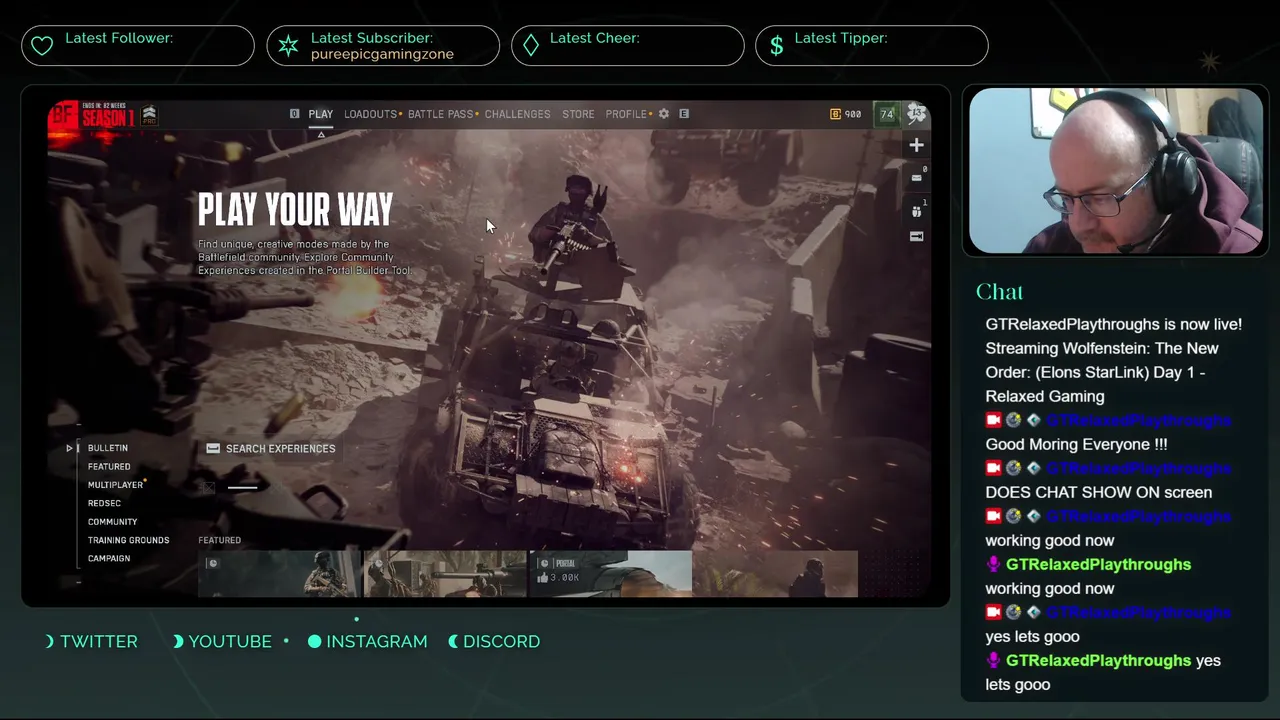Open the notifications icon below the plus
Viewport: 1280px width, 720px height.
pyautogui.click(x=916, y=178)
